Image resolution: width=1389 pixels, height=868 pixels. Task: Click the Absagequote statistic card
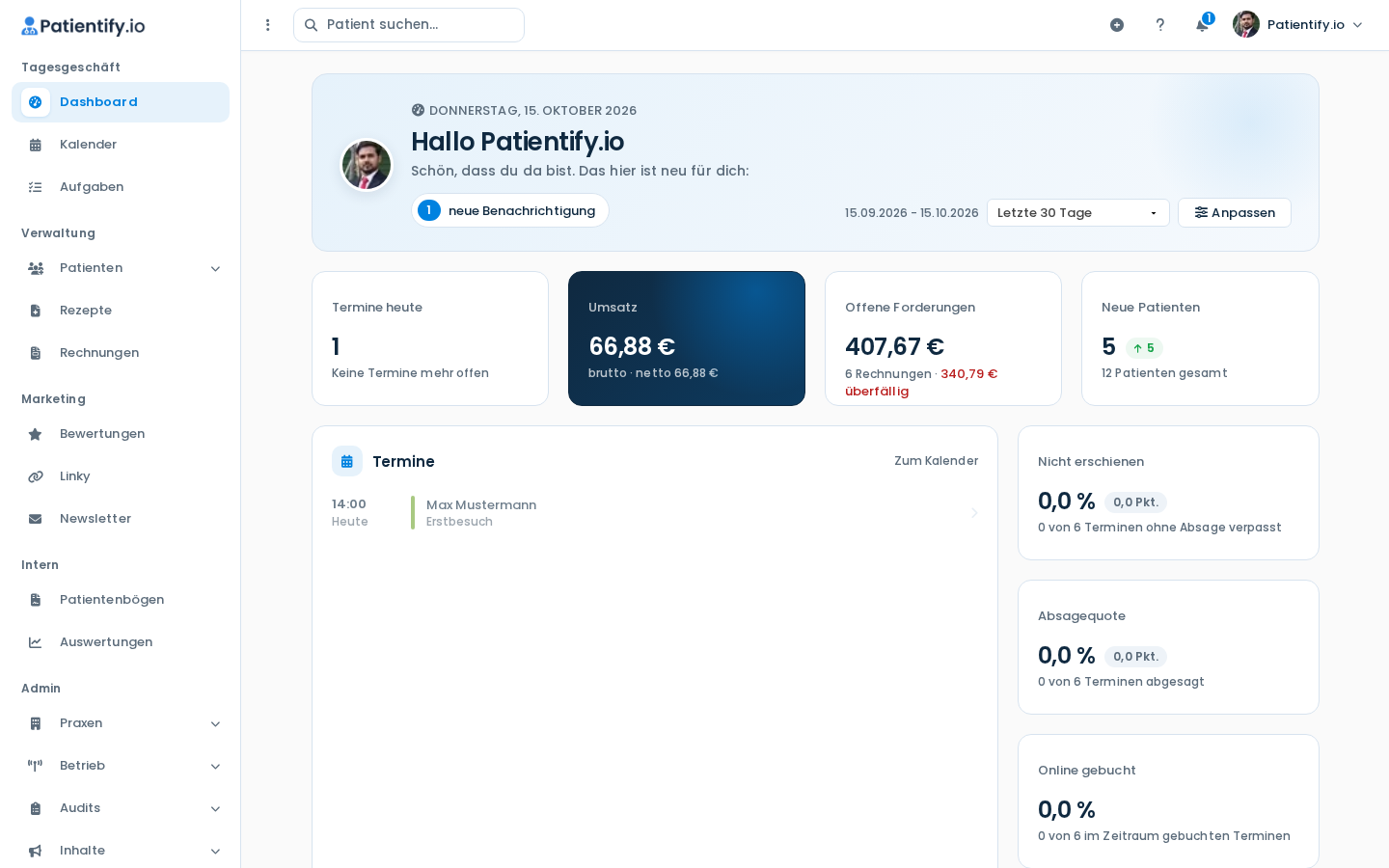(x=1168, y=647)
